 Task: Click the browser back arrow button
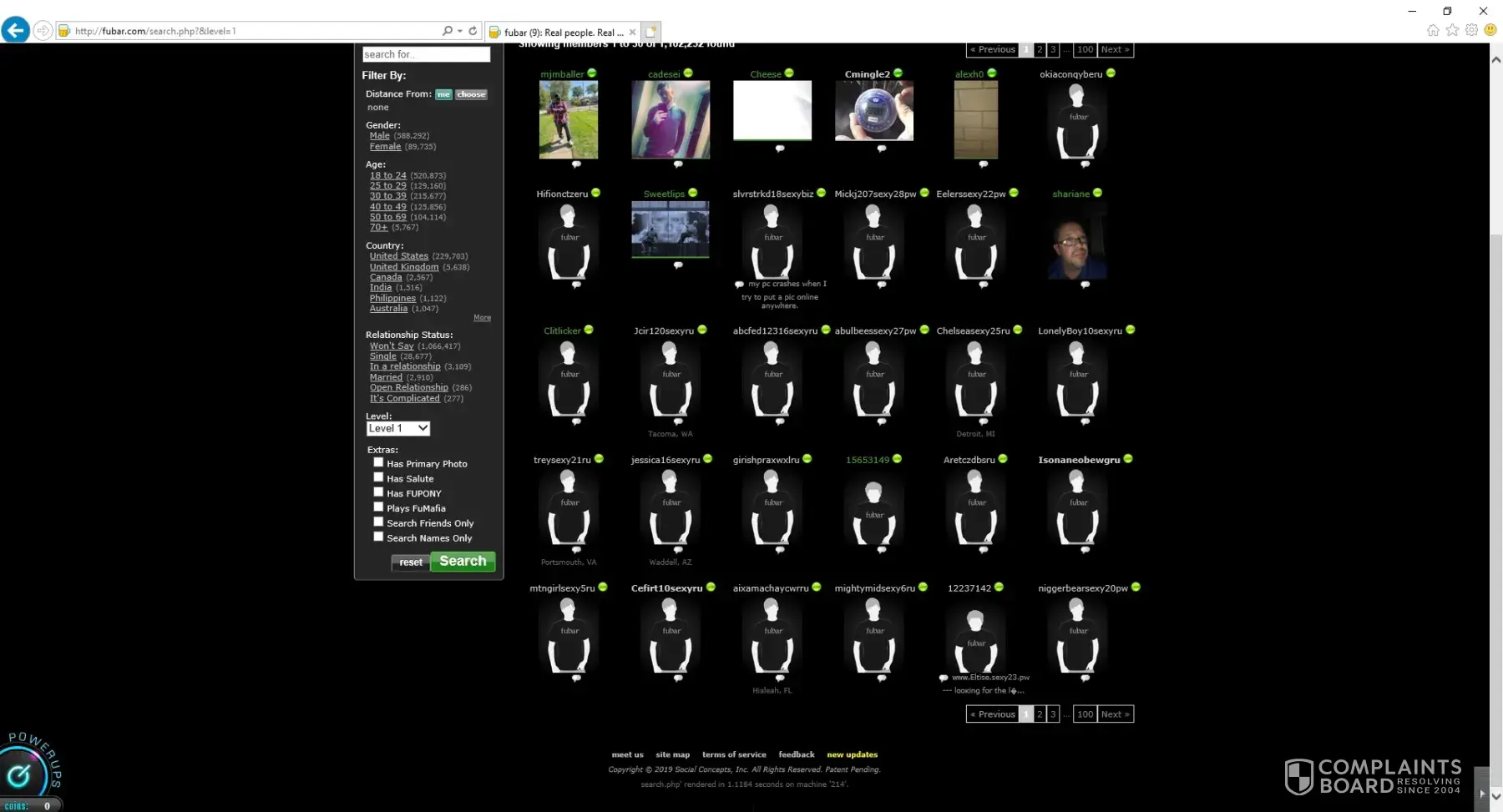tap(15, 31)
